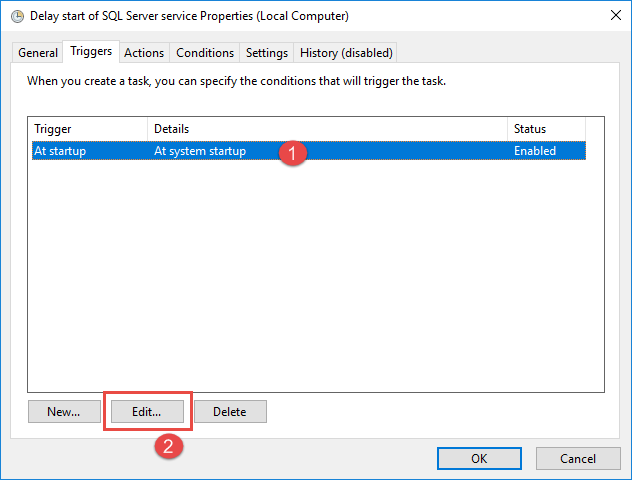Viewport: 632px width, 480px height.
Task: Select the Triggers tab
Action: tap(91, 52)
